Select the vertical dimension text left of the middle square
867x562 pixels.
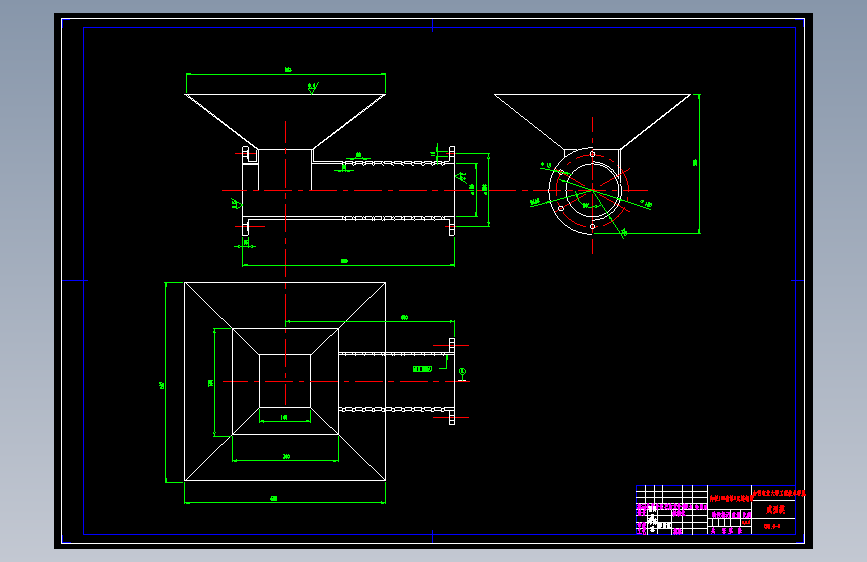pos(210,383)
